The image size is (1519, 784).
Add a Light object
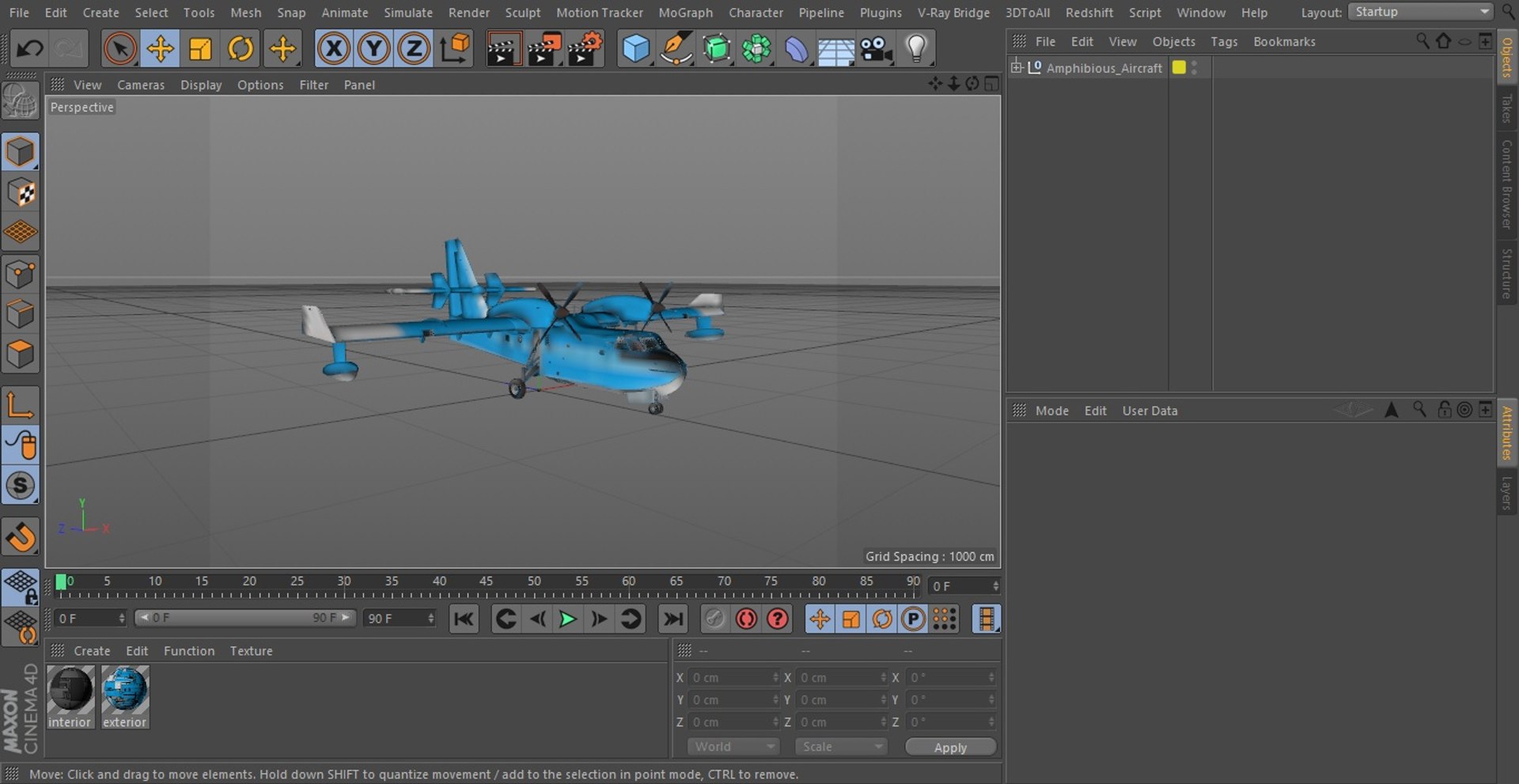(x=916, y=49)
